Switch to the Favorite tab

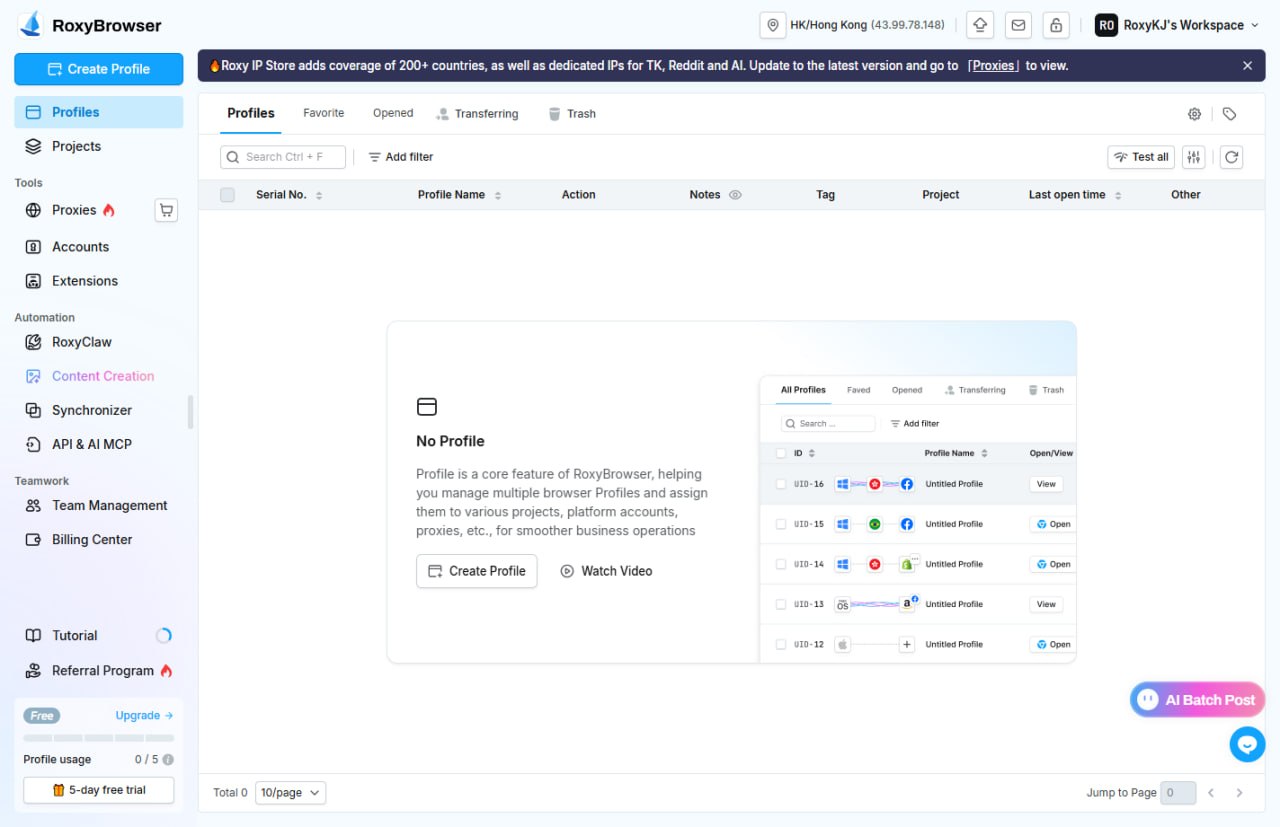324,113
